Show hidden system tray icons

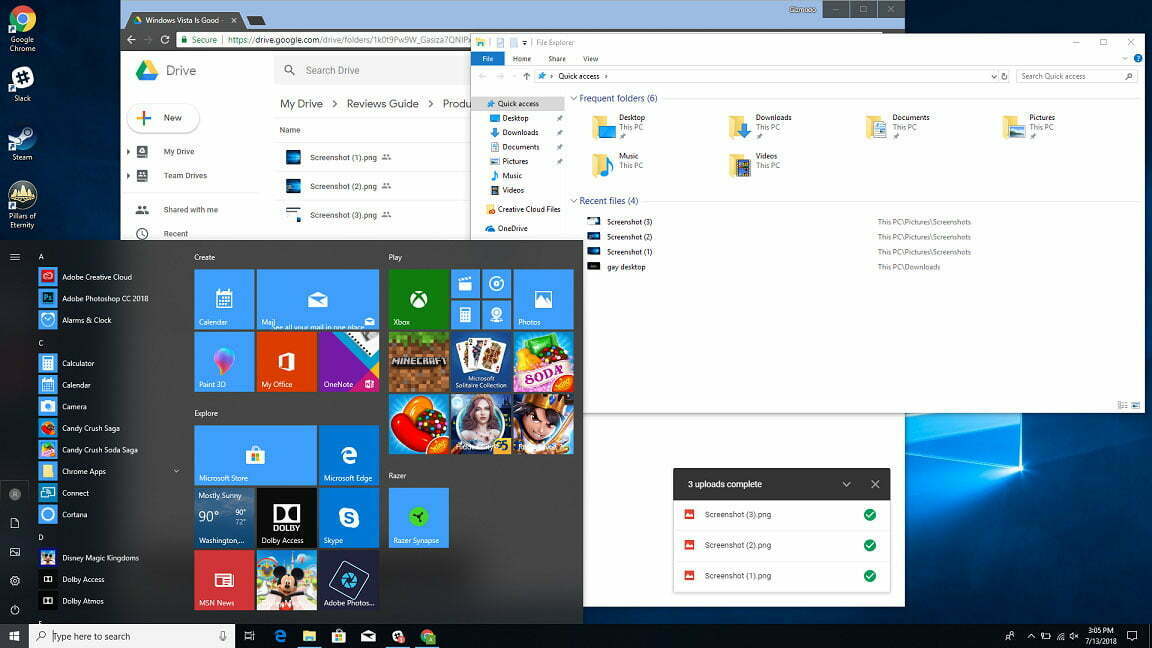coord(1031,636)
